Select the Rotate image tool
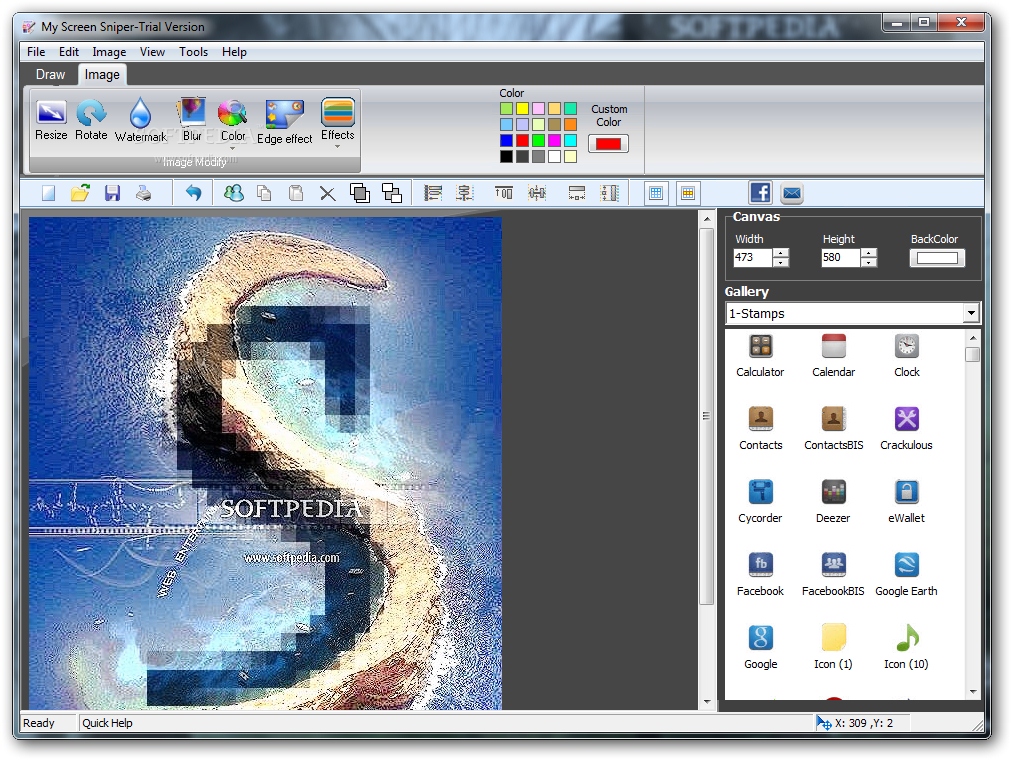This screenshot has width=1012, height=760. pyautogui.click(x=91, y=119)
